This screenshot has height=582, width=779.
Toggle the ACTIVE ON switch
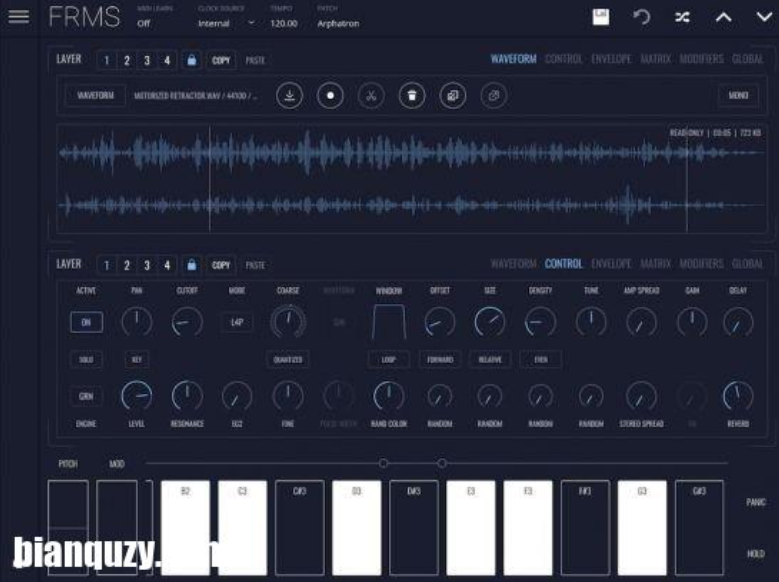point(86,322)
